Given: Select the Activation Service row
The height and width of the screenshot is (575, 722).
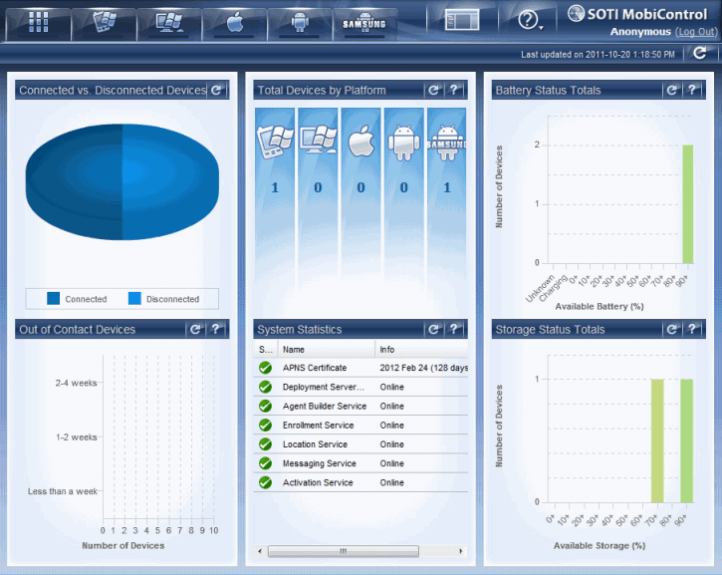Looking at the screenshot, I should pyautogui.click(x=361, y=482).
